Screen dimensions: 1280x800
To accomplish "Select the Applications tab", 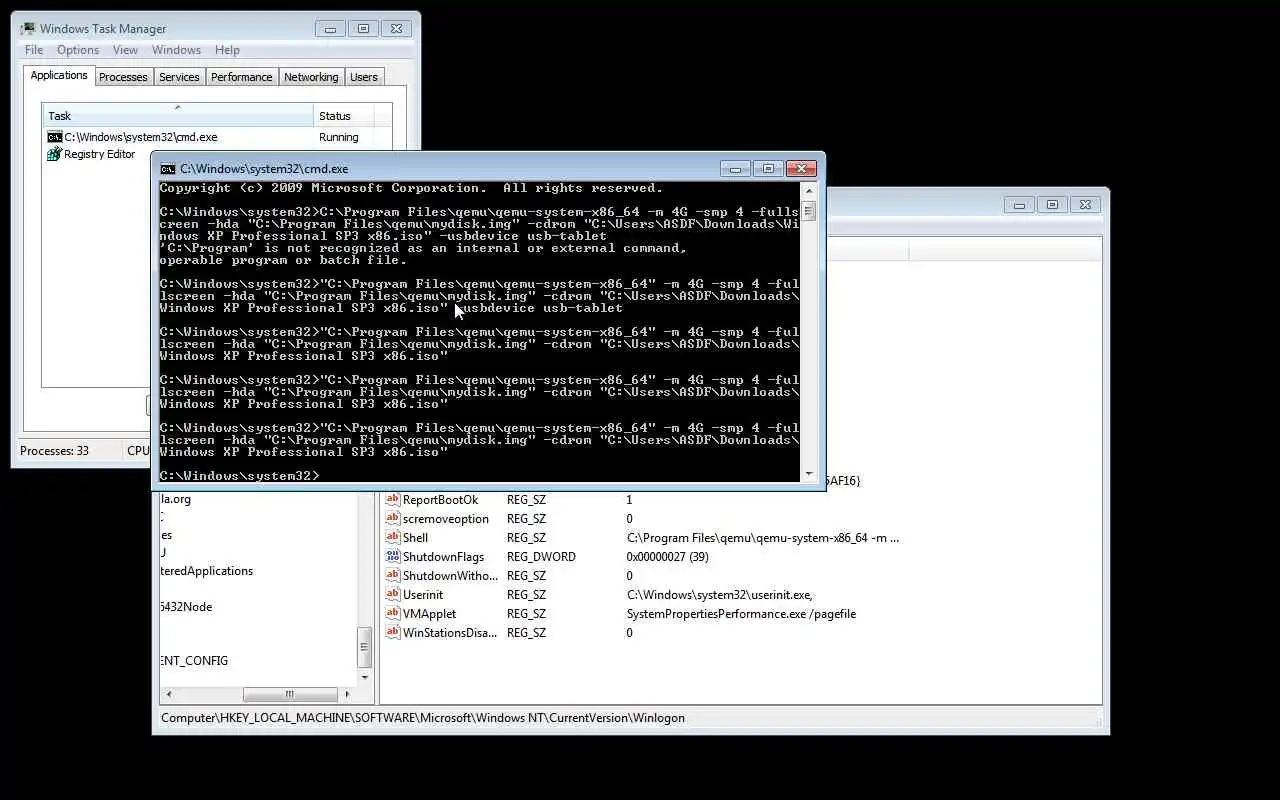I will point(59,75).
